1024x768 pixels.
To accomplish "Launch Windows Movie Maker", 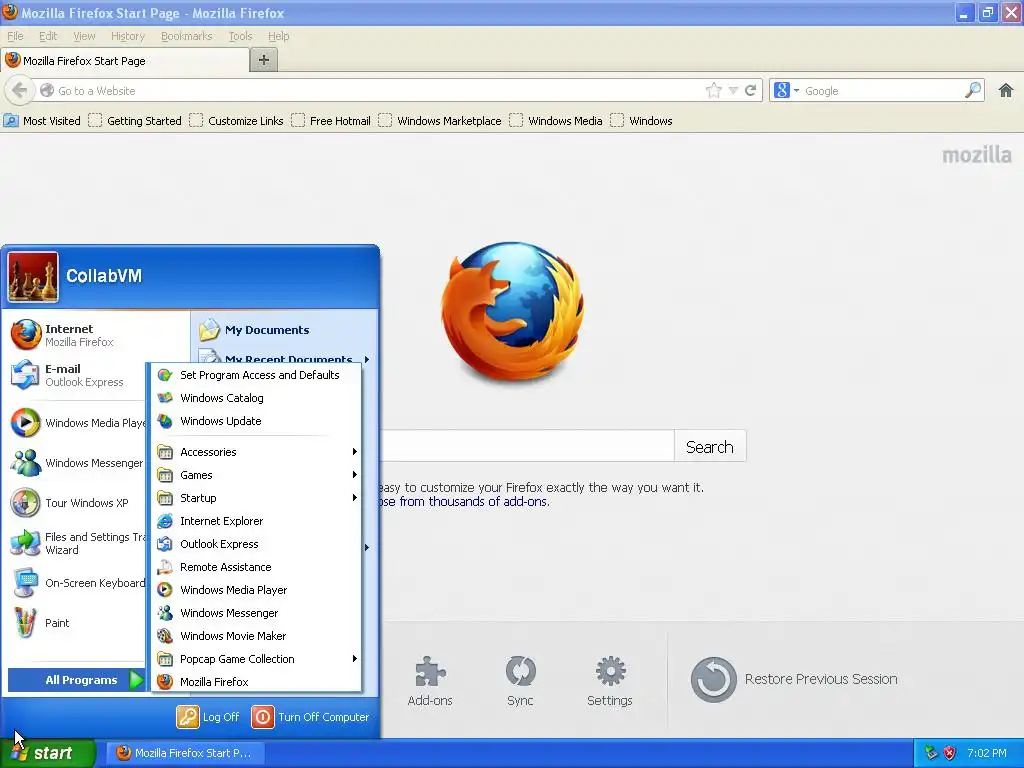I will tap(257, 636).
